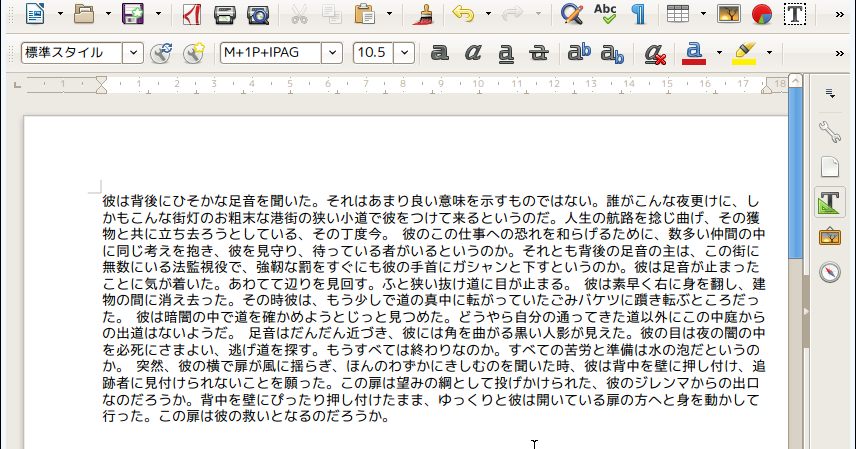Expand the hidden sidebar panel handle
856x449 pixels.
[806, 311]
